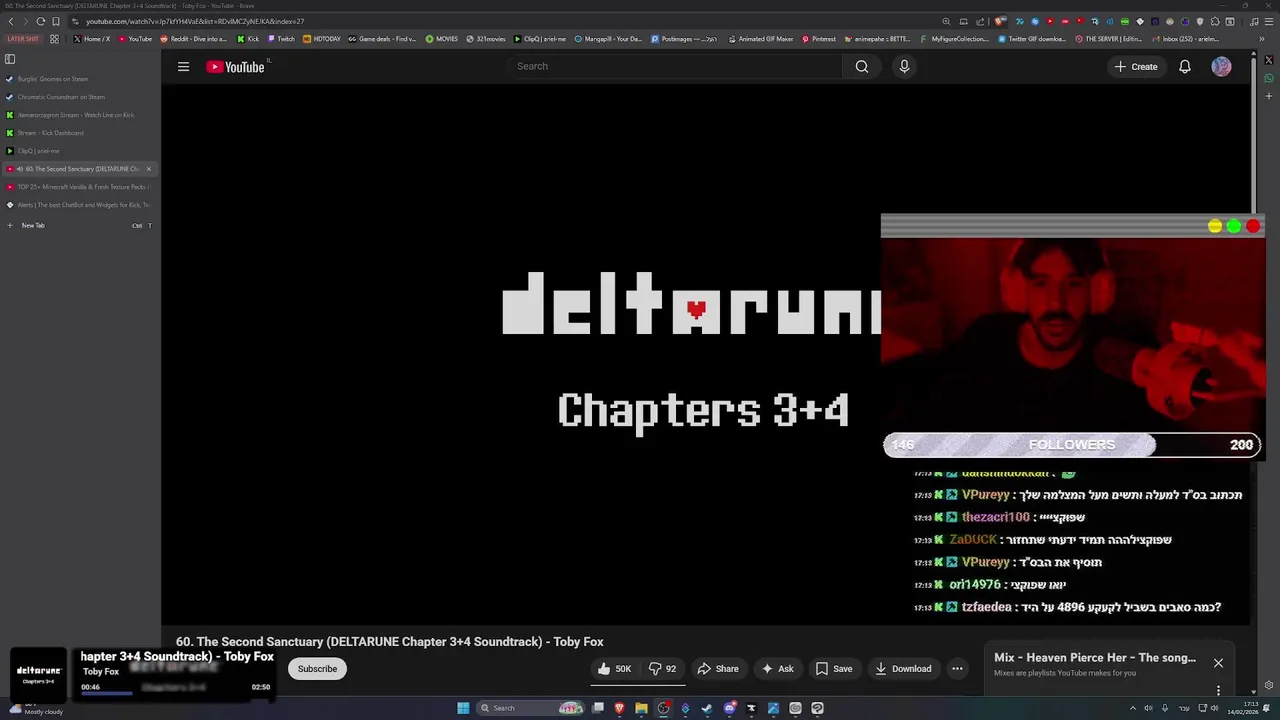Open the HDTODAY bookmark
Image resolution: width=1280 pixels, height=720 pixels.
322,39
